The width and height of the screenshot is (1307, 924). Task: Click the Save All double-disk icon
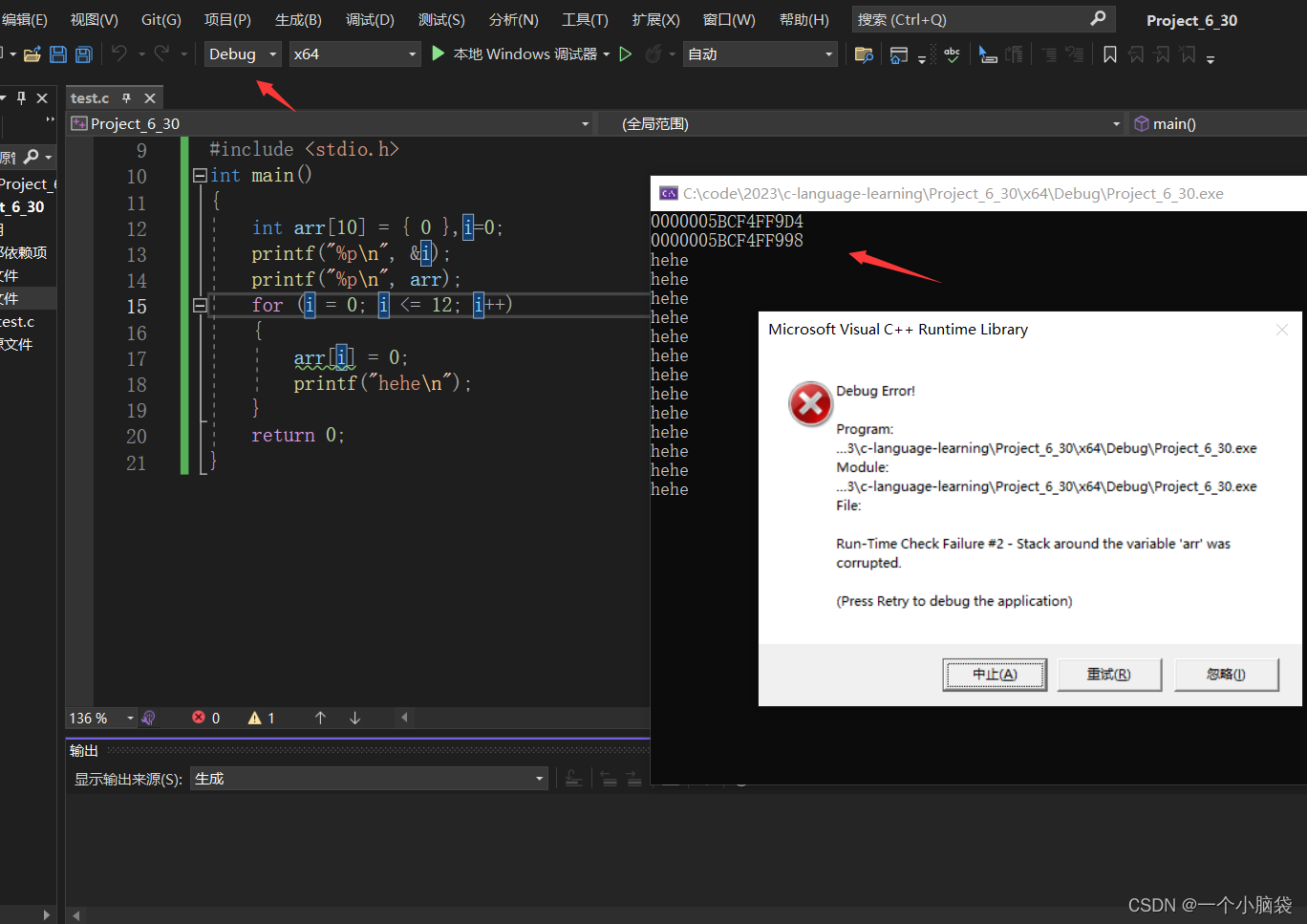point(84,54)
